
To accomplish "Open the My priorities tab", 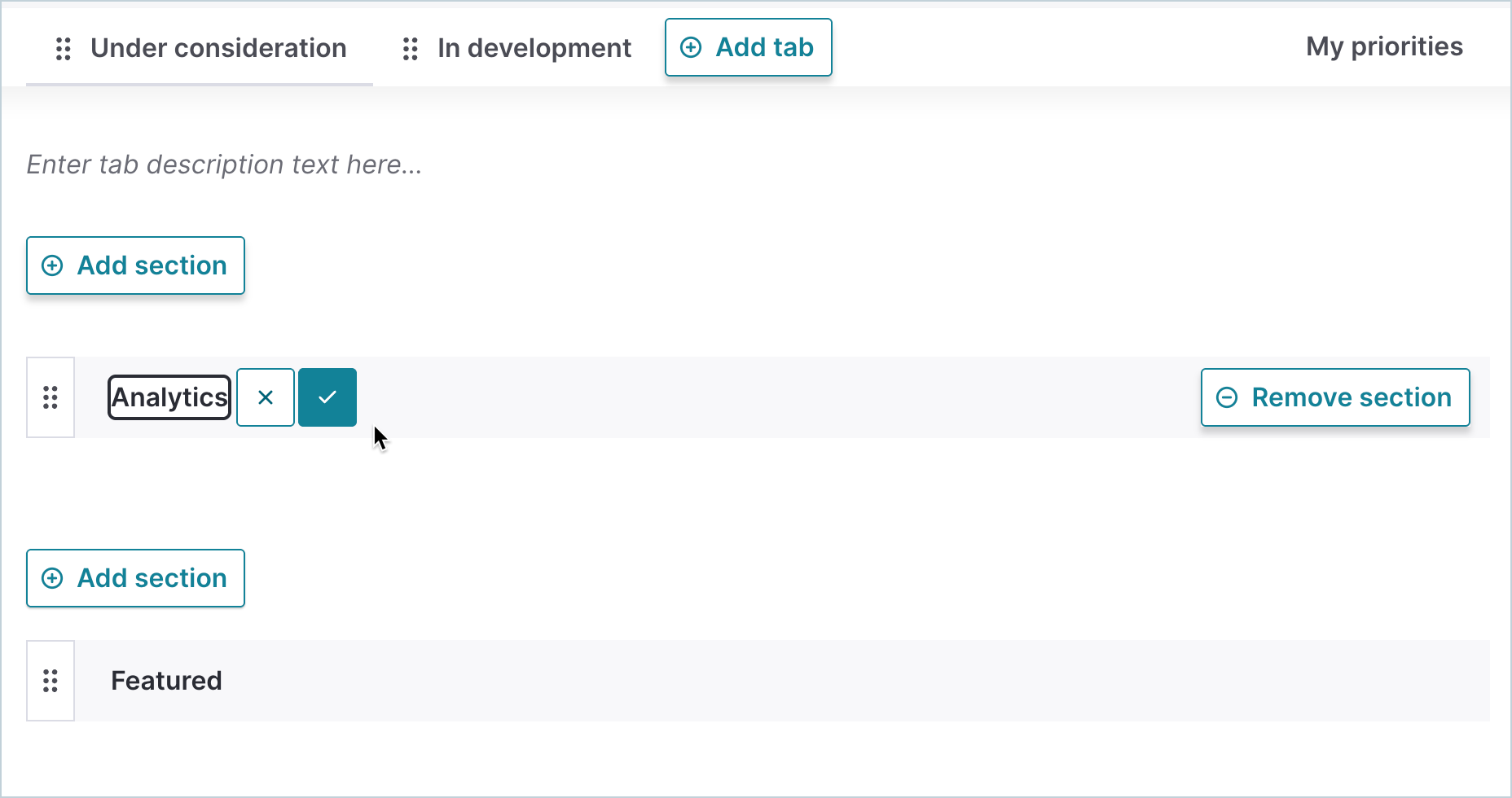I will pyautogui.click(x=1384, y=46).
